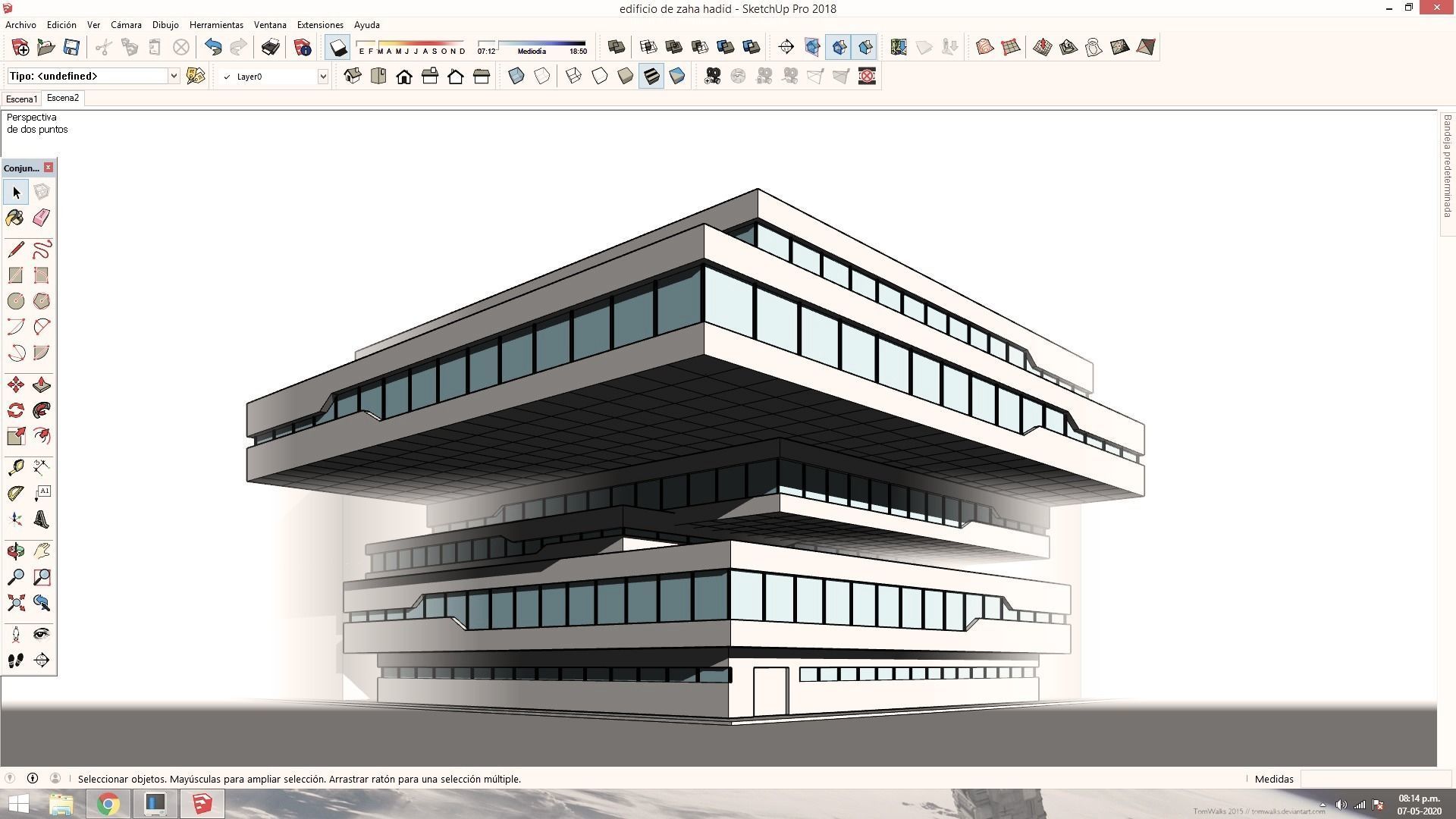
Task: Select the Pan hand tool
Action: pos(42,551)
